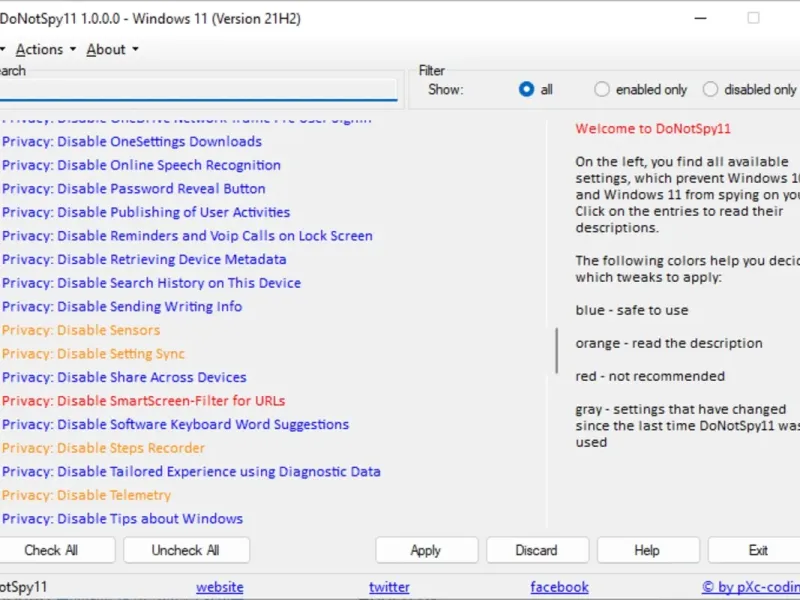Minimize the DoNotSpy11 window
Image resolution: width=800 pixels, height=600 pixels.
(x=701, y=18)
